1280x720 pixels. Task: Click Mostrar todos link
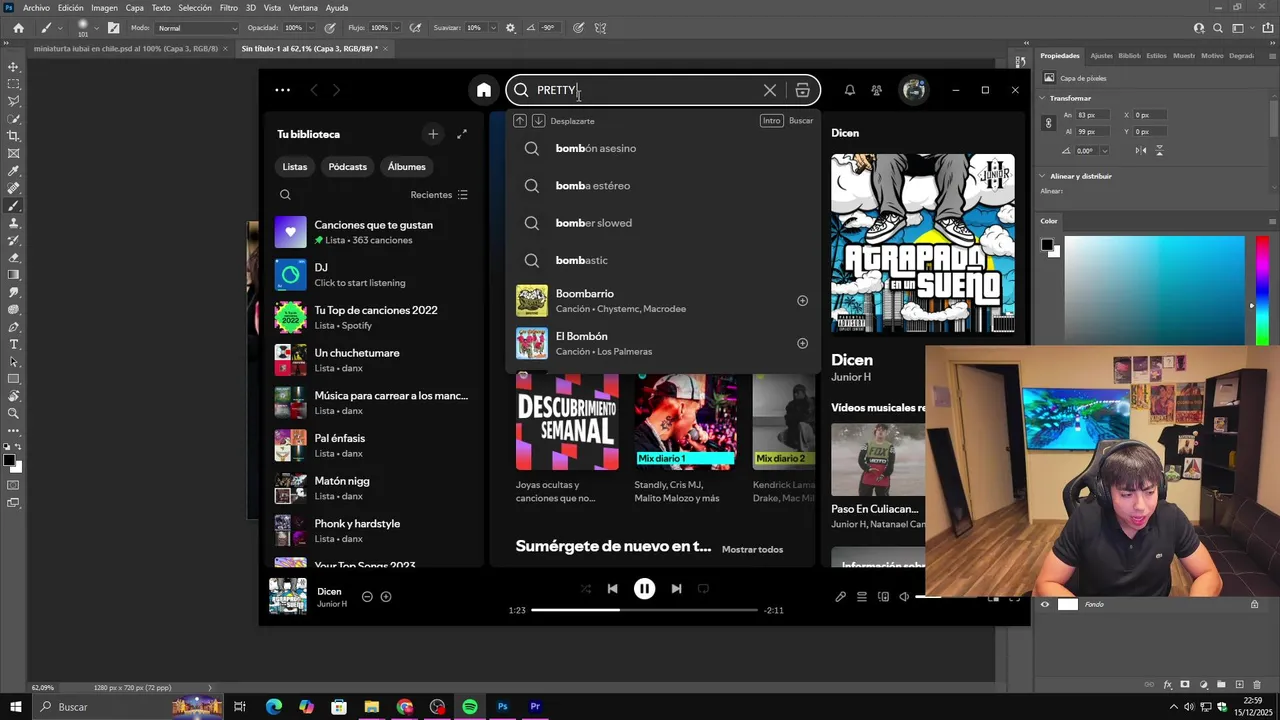coord(752,549)
